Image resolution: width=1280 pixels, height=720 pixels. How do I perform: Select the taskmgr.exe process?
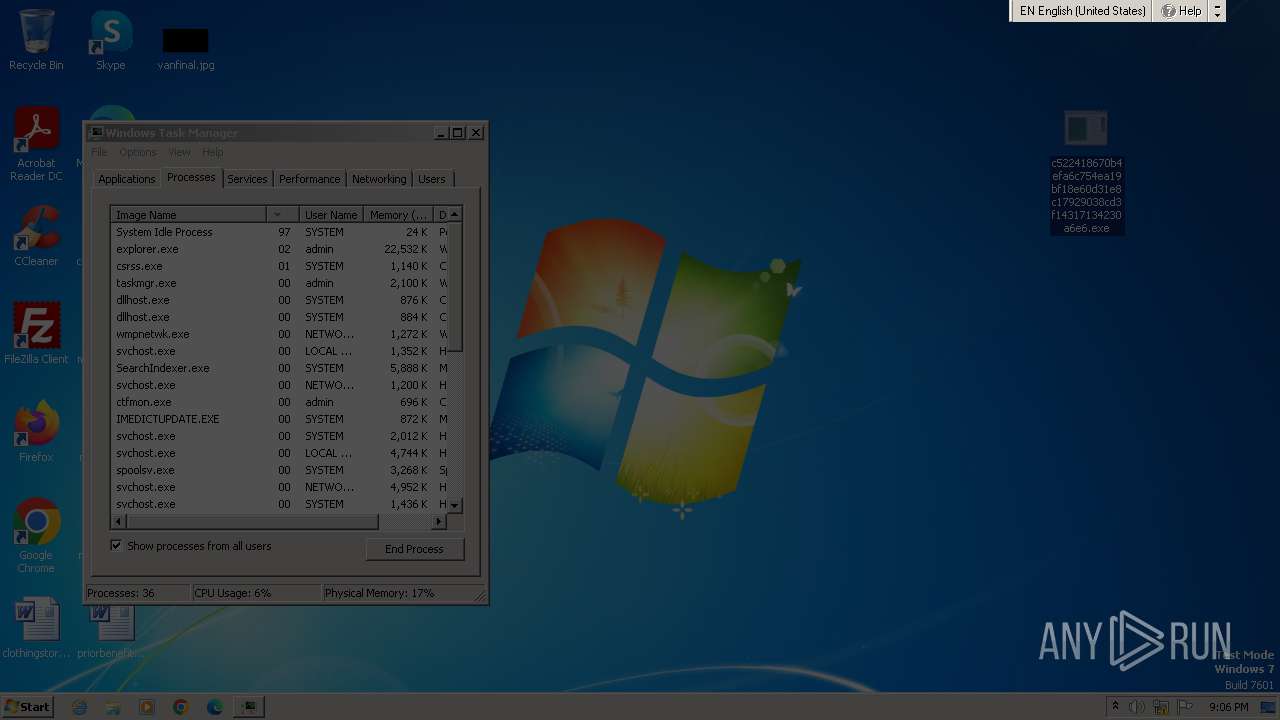(x=278, y=283)
